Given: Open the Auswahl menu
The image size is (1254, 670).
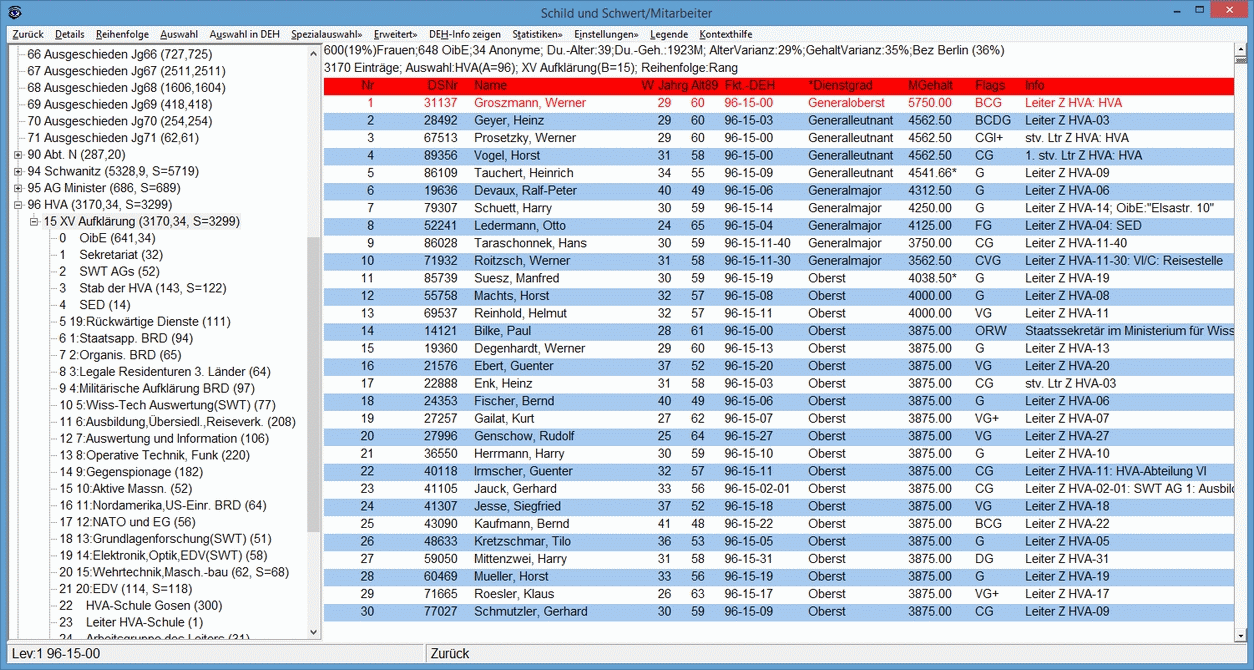Looking at the screenshot, I should coord(179,34).
